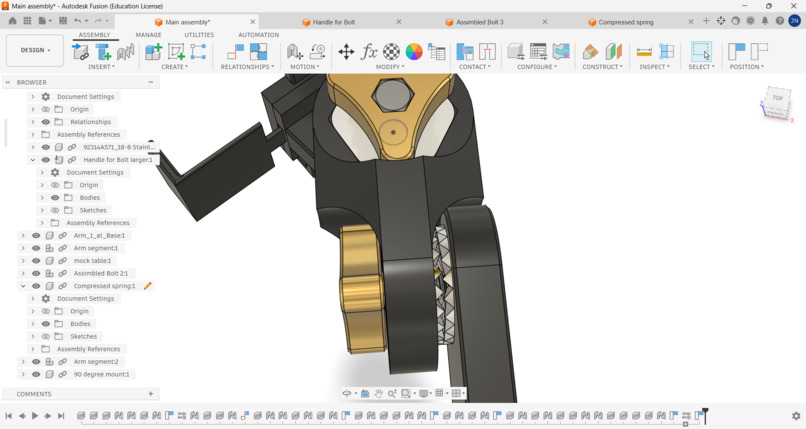Click the Save icon
This screenshot has width=806, height=429.
click(63, 21)
